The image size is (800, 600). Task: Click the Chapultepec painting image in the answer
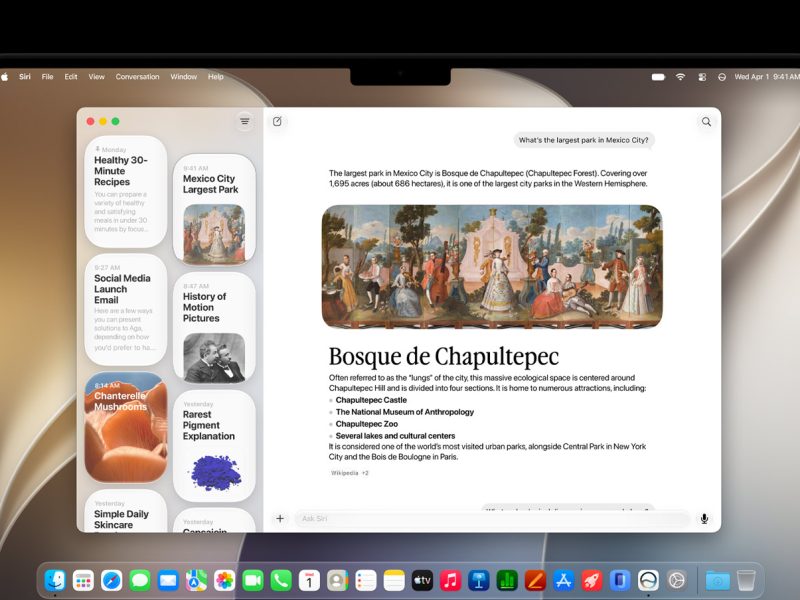(492, 267)
